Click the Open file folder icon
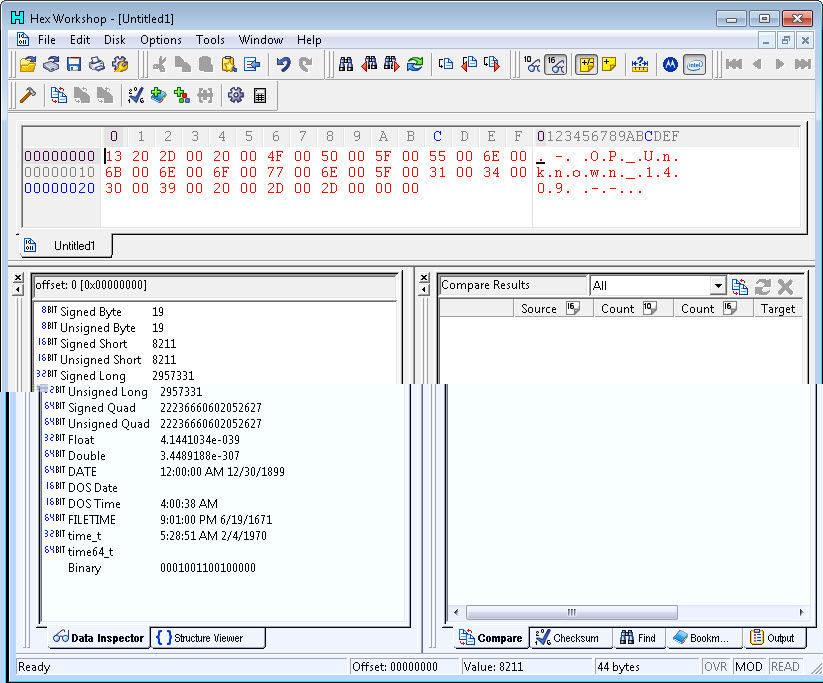 click(x=28, y=64)
